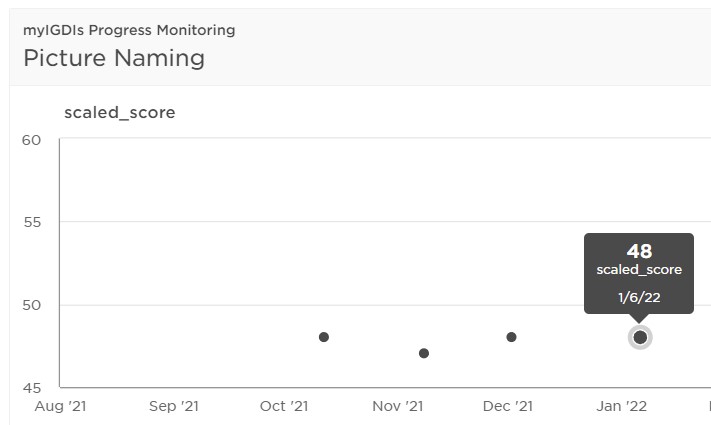This screenshot has width=711, height=425.
Task: Click the 45 y-axis label
Action: tap(32, 388)
